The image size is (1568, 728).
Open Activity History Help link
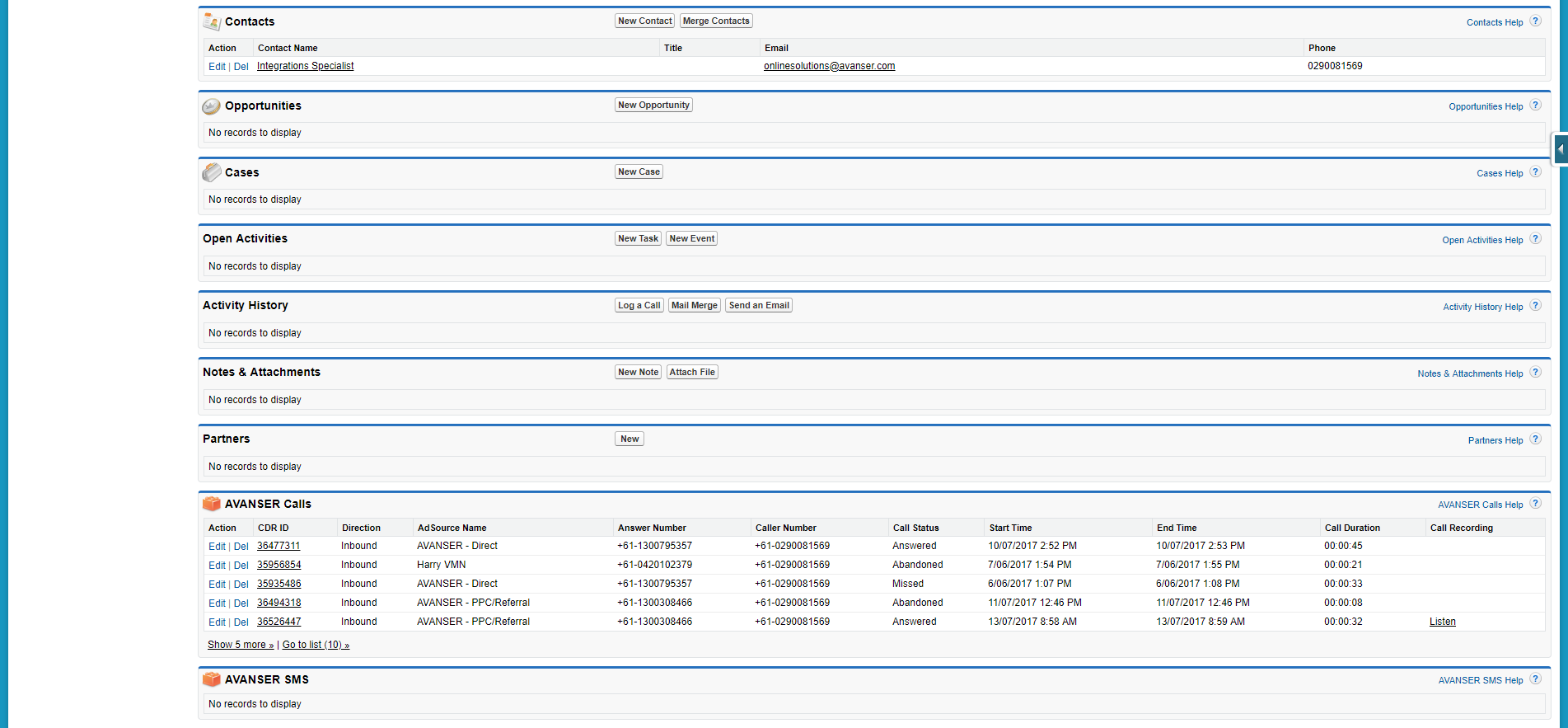click(1483, 307)
